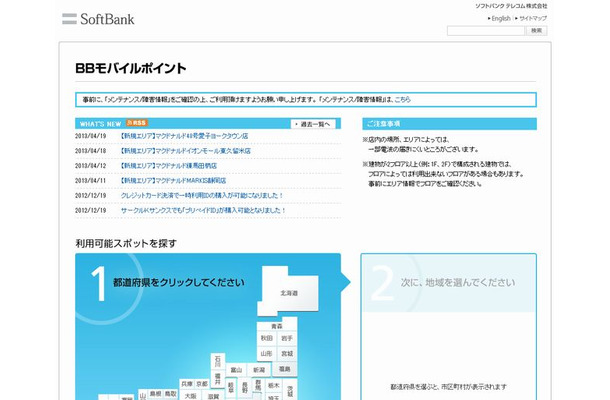Select 岩手 prefecture on the map
Image resolution: width=610 pixels, height=400 pixels.
tap(287, 338)
